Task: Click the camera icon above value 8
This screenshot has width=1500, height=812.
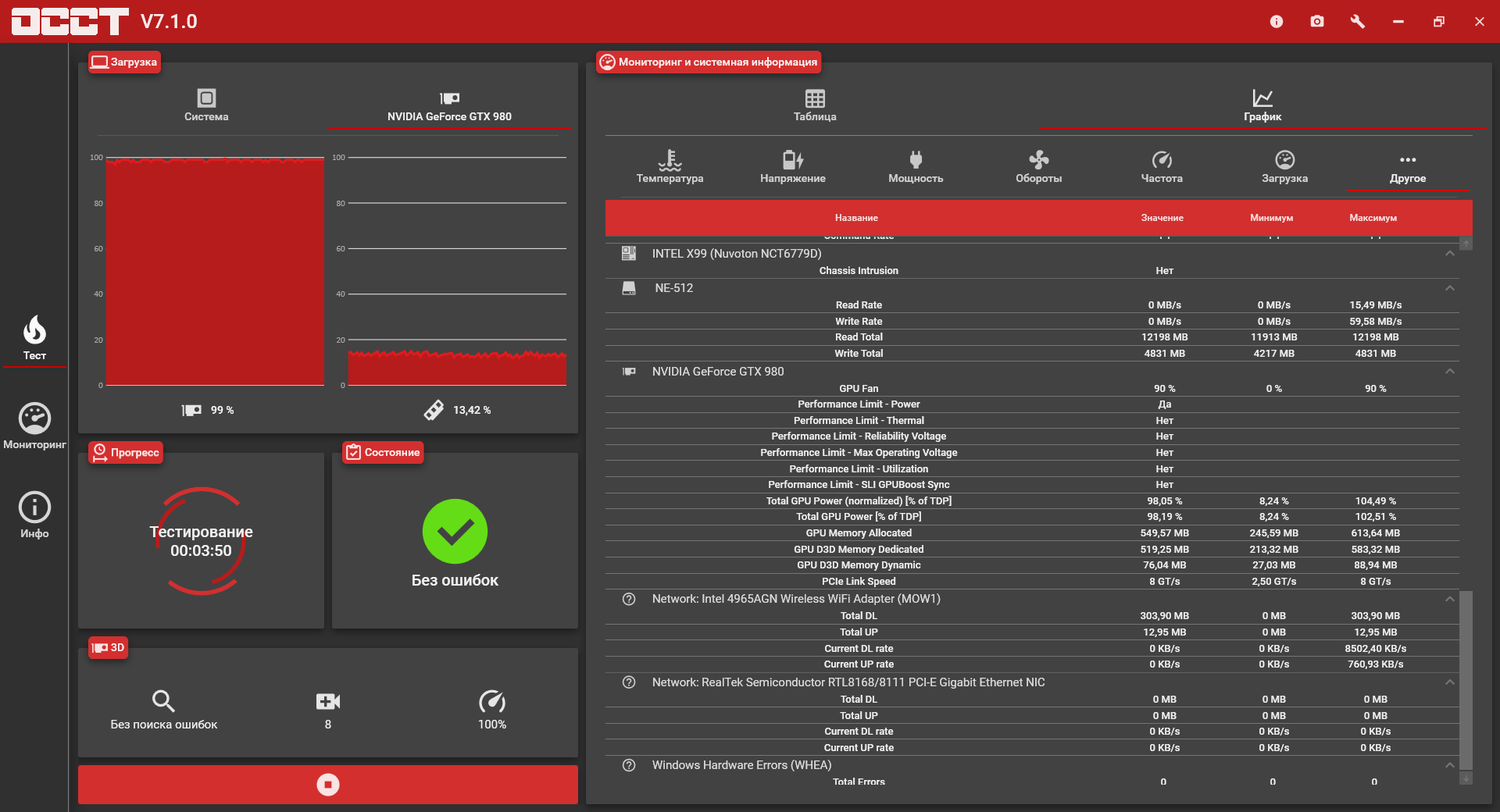Action: (328, 701)
